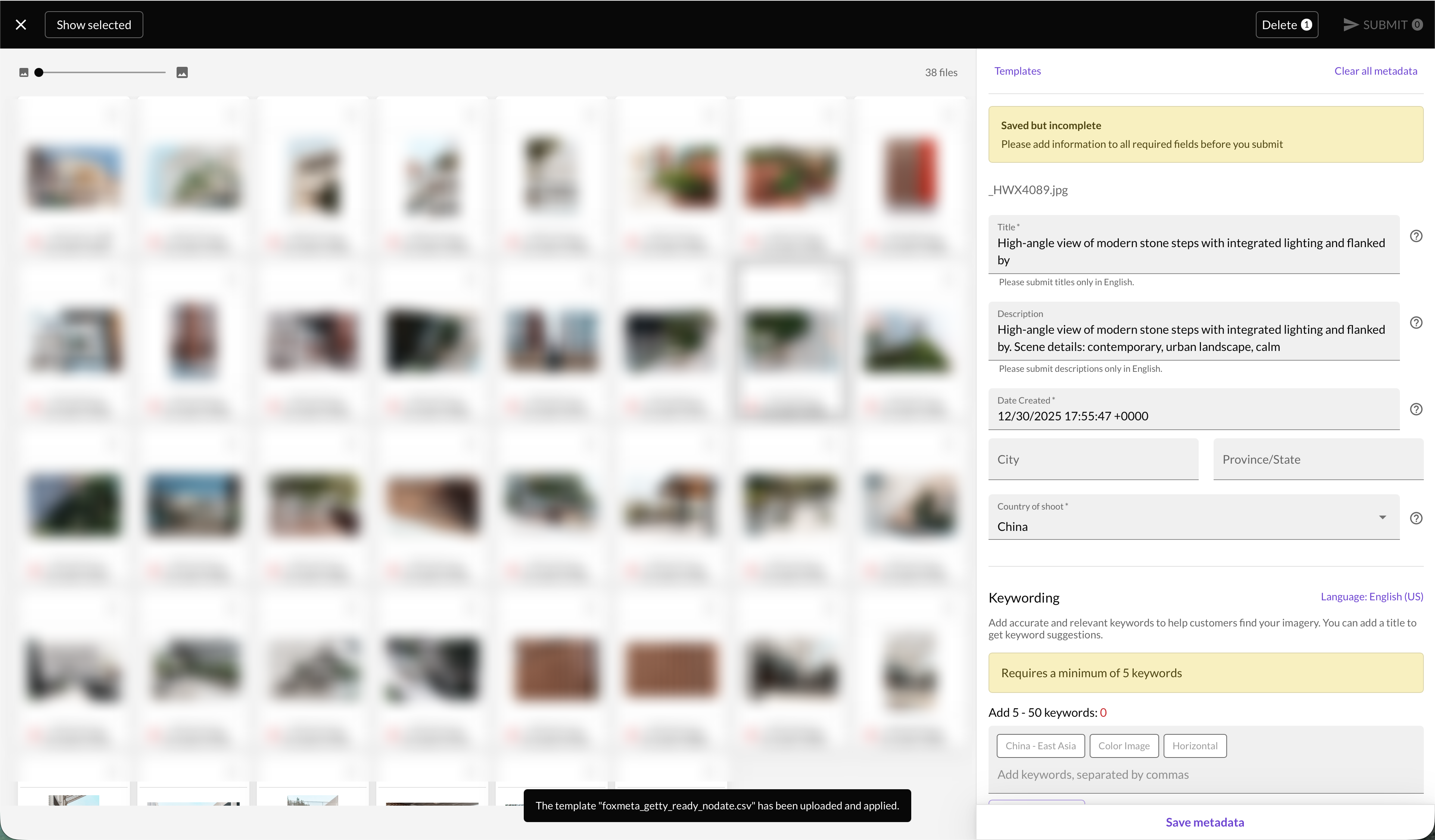This screenshot has height=840, width=1435.
Task: Open the help icon beside Date Created
Action: tap(1416, 409)
